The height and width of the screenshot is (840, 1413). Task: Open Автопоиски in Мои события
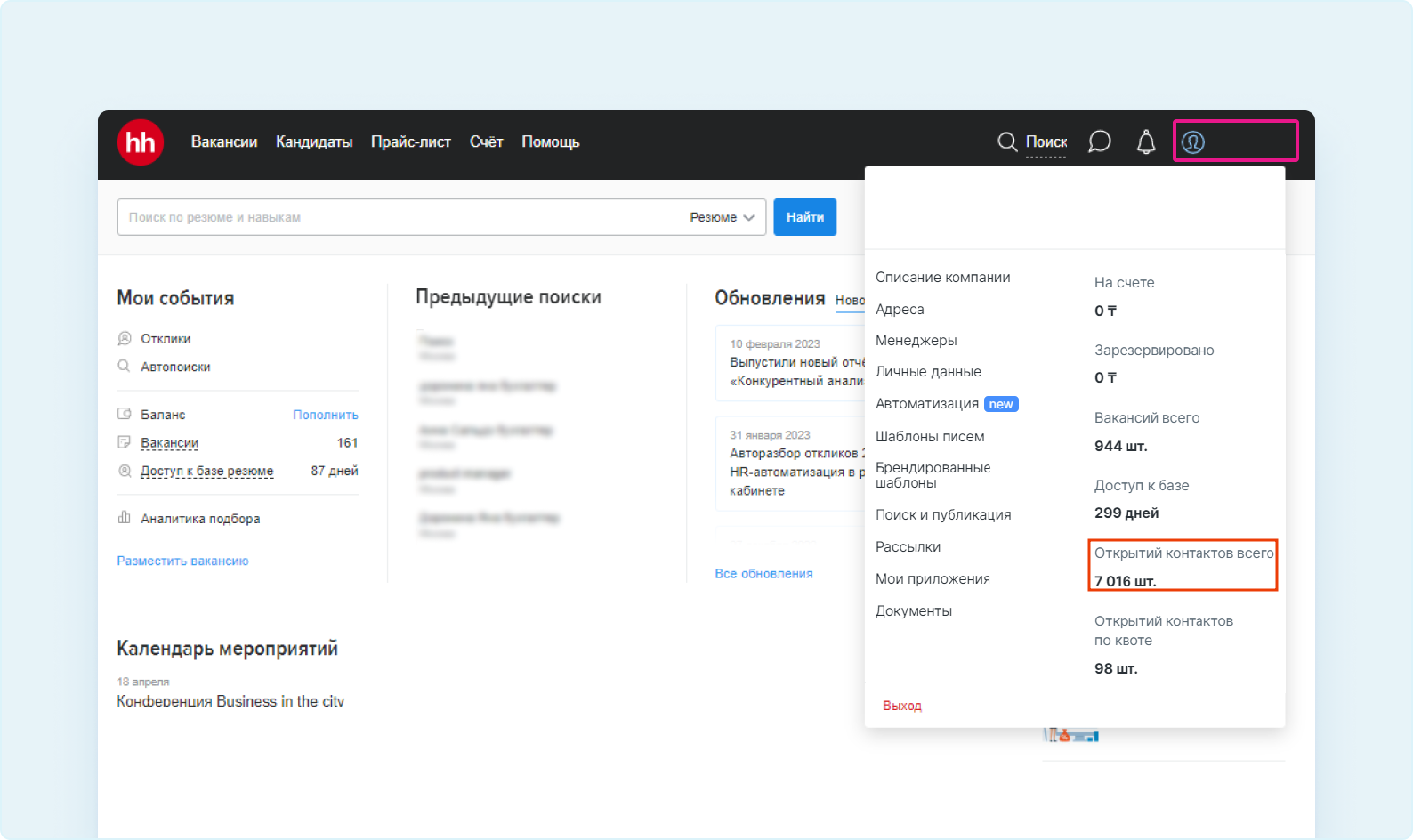pos(175,367)
